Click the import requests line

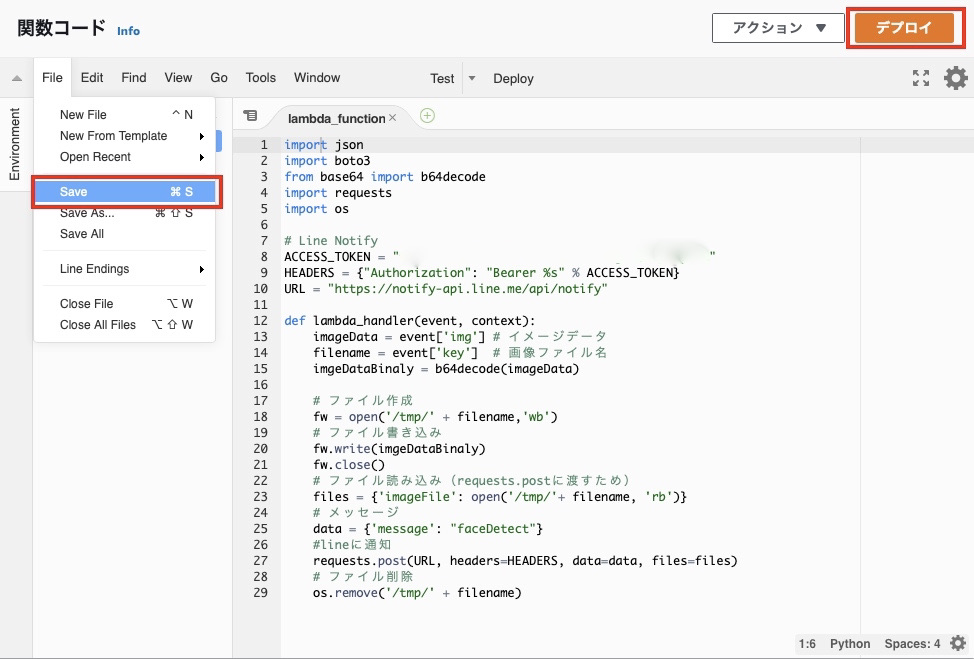tap(338, 193)
